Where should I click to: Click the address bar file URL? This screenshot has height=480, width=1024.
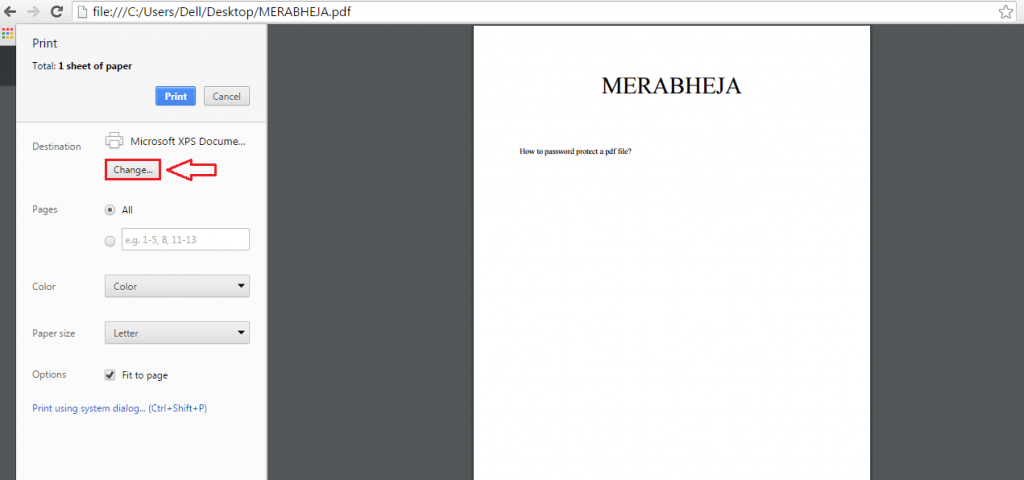click(220, 12)
